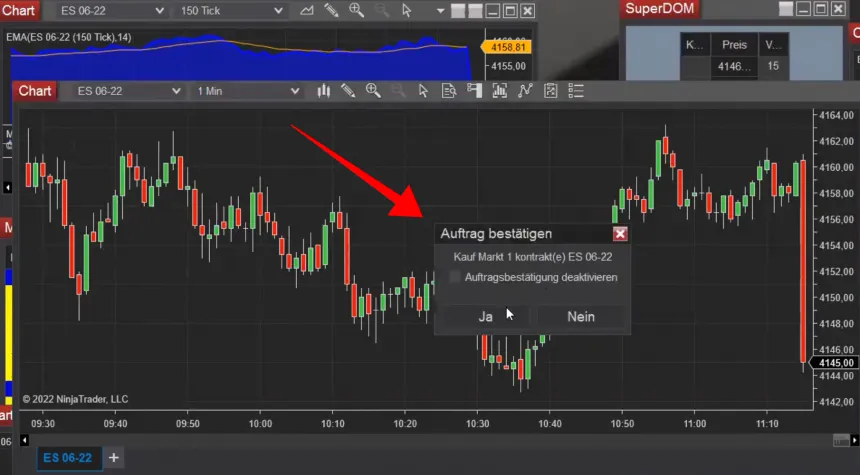Image resolution: width=860 pixels, height=475 pixels.
Task: Open drawing tools pencil in 150 Tick chart
Action: coord(331,10)
